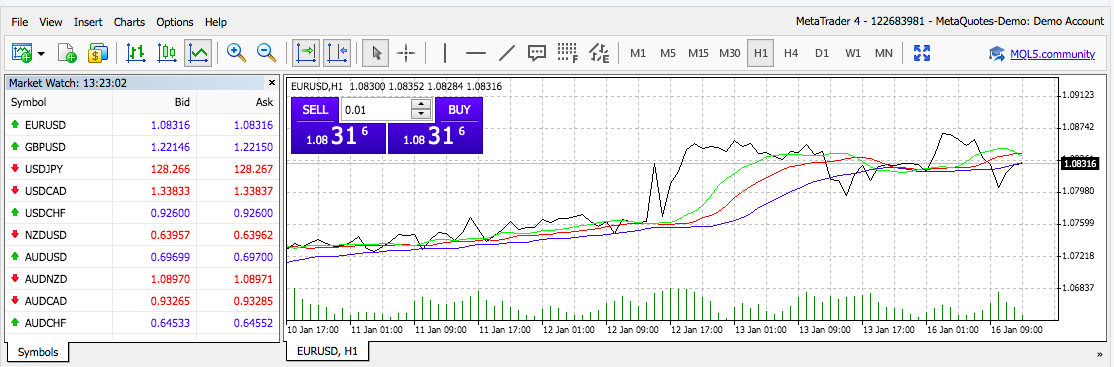The width and height of the screenshot is (1114, 367).
Task: Switch to H4 timeframe
Action: pyautogui.click(x=791, y=53)
